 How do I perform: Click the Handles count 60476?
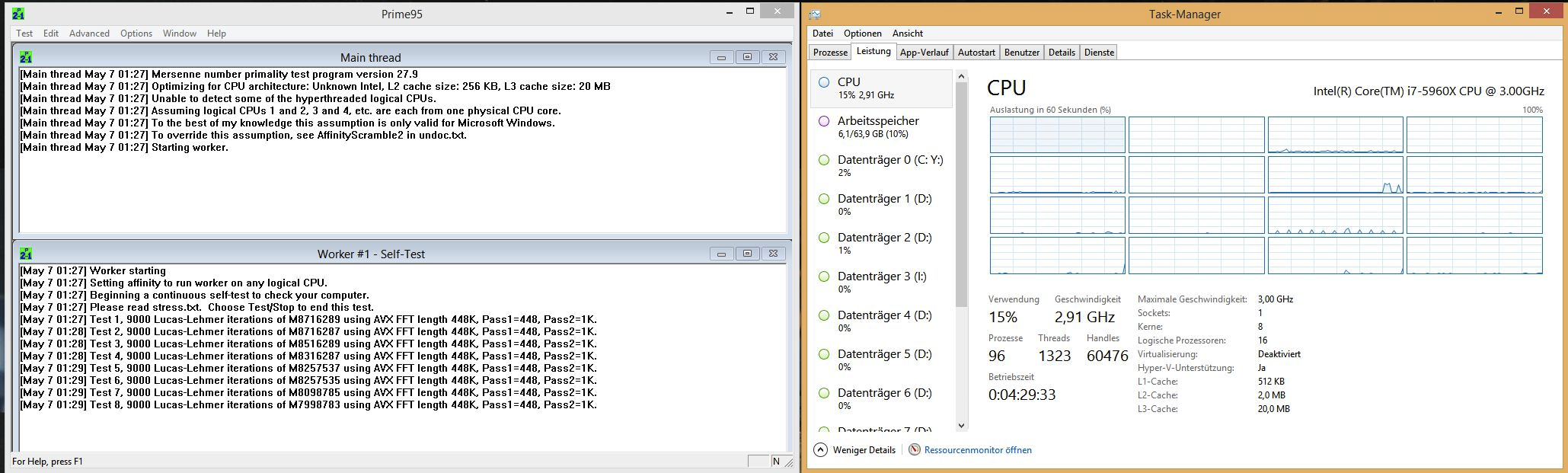click(1107, 356)
